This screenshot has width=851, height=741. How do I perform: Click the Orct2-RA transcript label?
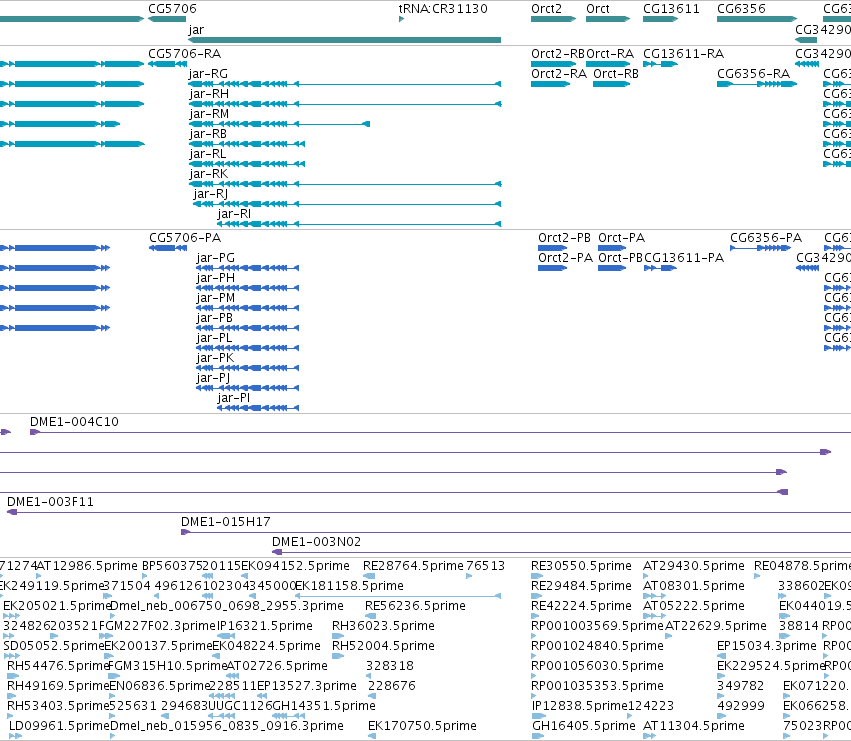click(558, 74)
